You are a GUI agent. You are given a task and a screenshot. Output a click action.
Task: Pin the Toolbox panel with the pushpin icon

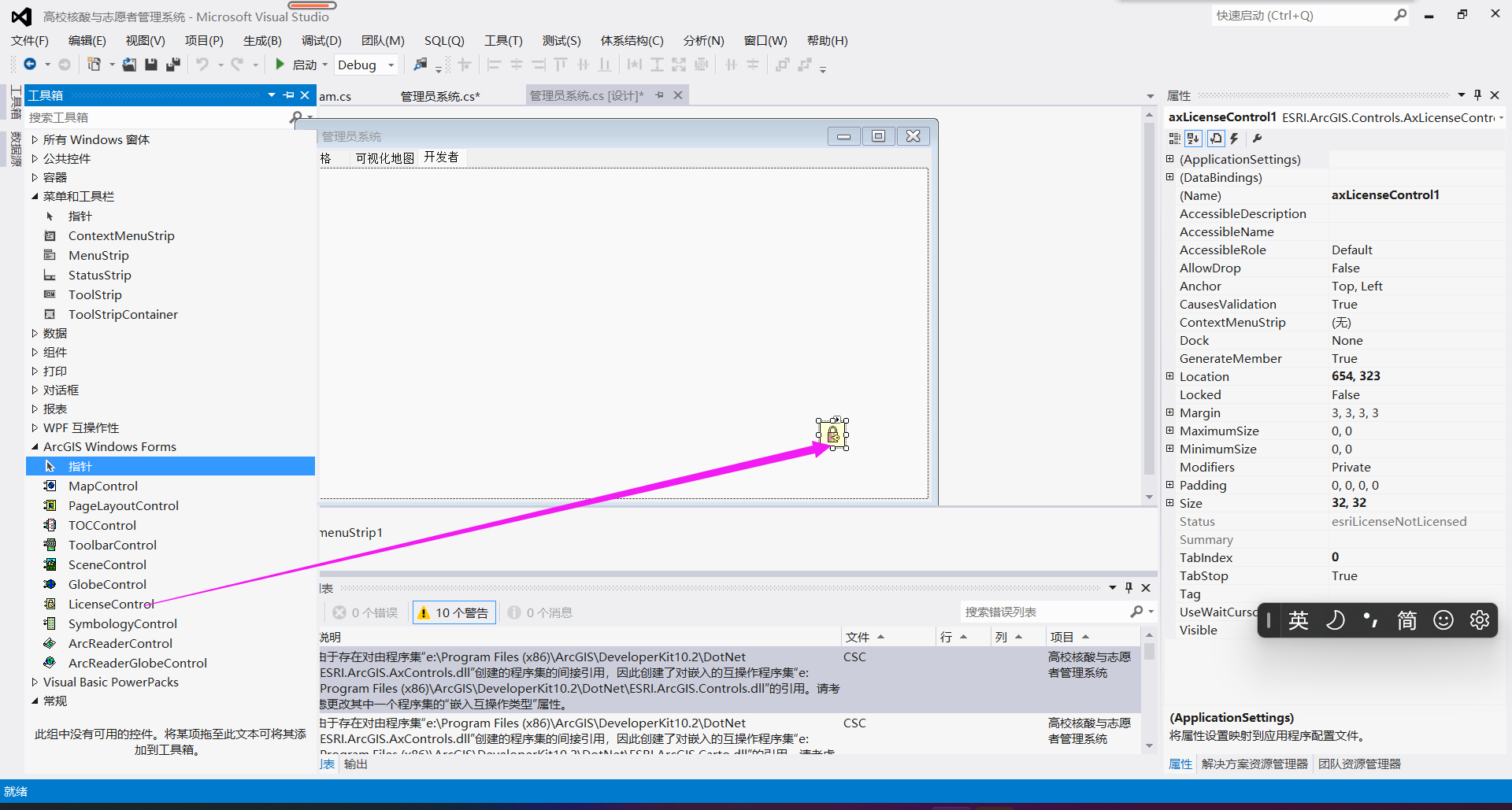[288, 95]
